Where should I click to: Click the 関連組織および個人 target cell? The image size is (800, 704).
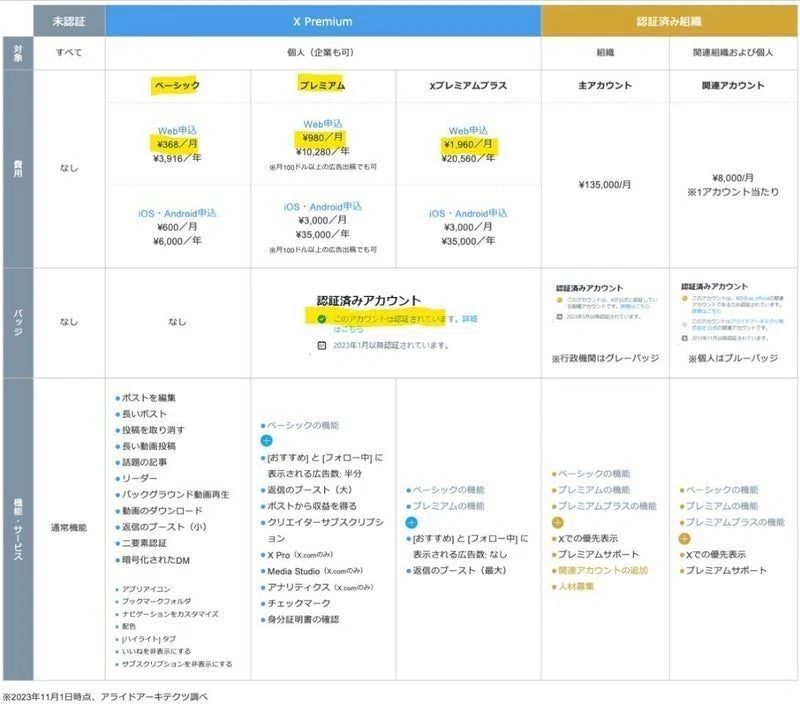click(x=733, y=52)
